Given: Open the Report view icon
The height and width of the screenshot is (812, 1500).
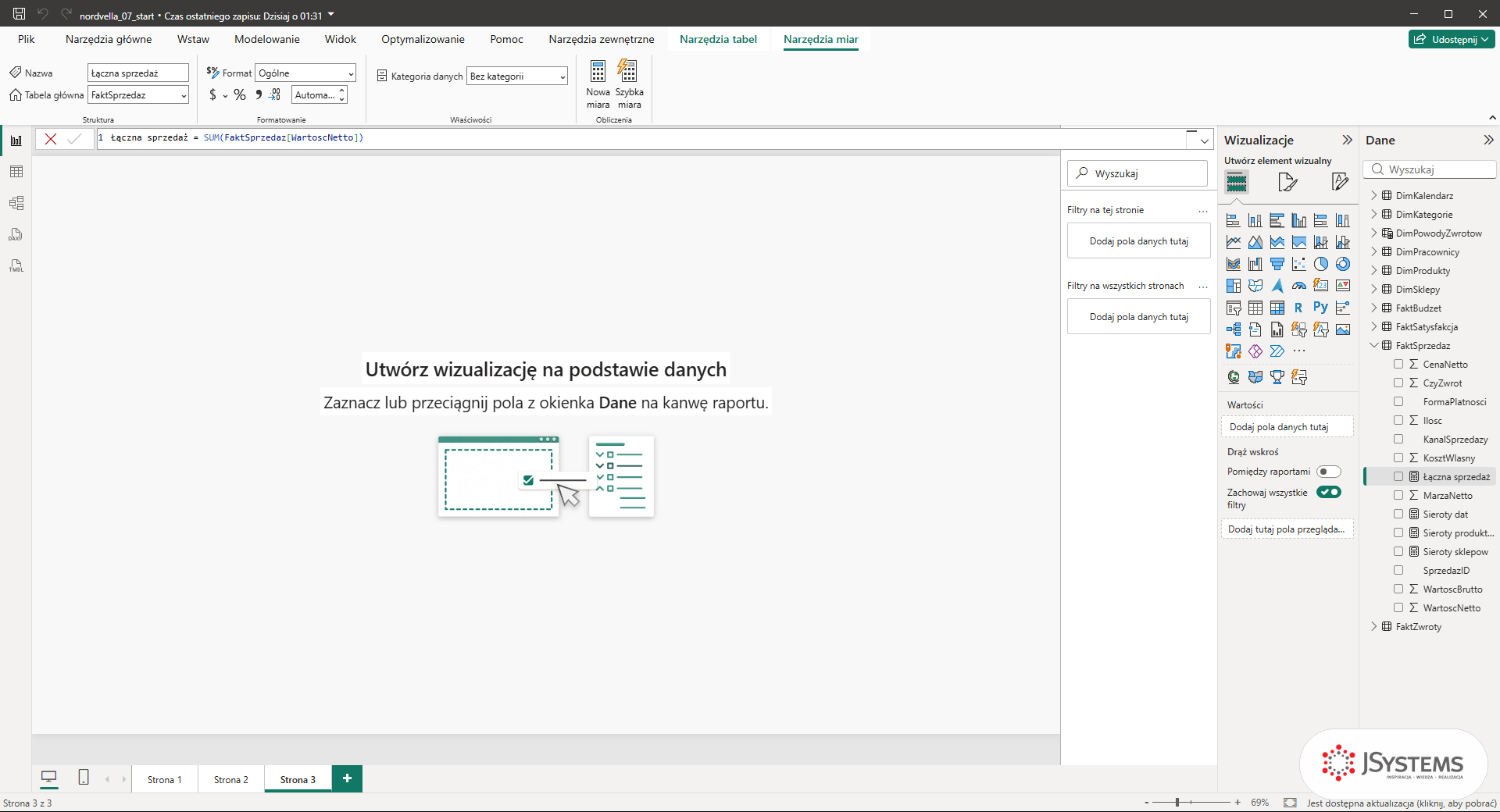Looking at the screenshot, I should coord(16,141).
